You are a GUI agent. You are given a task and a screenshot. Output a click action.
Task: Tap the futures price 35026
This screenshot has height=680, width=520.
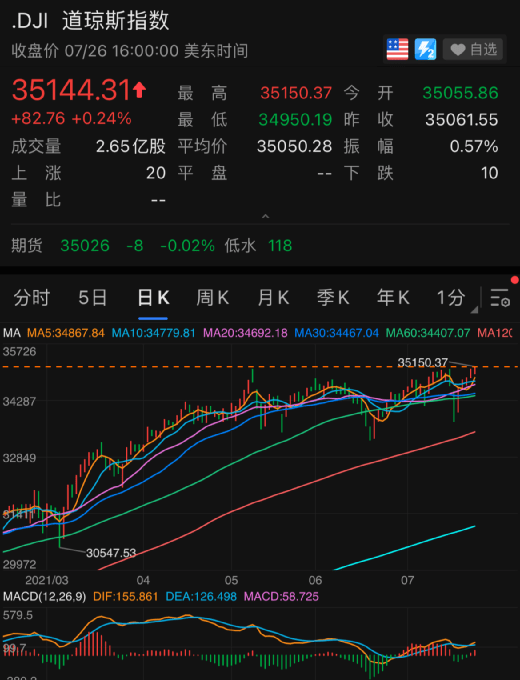click(x=85, y=246)
